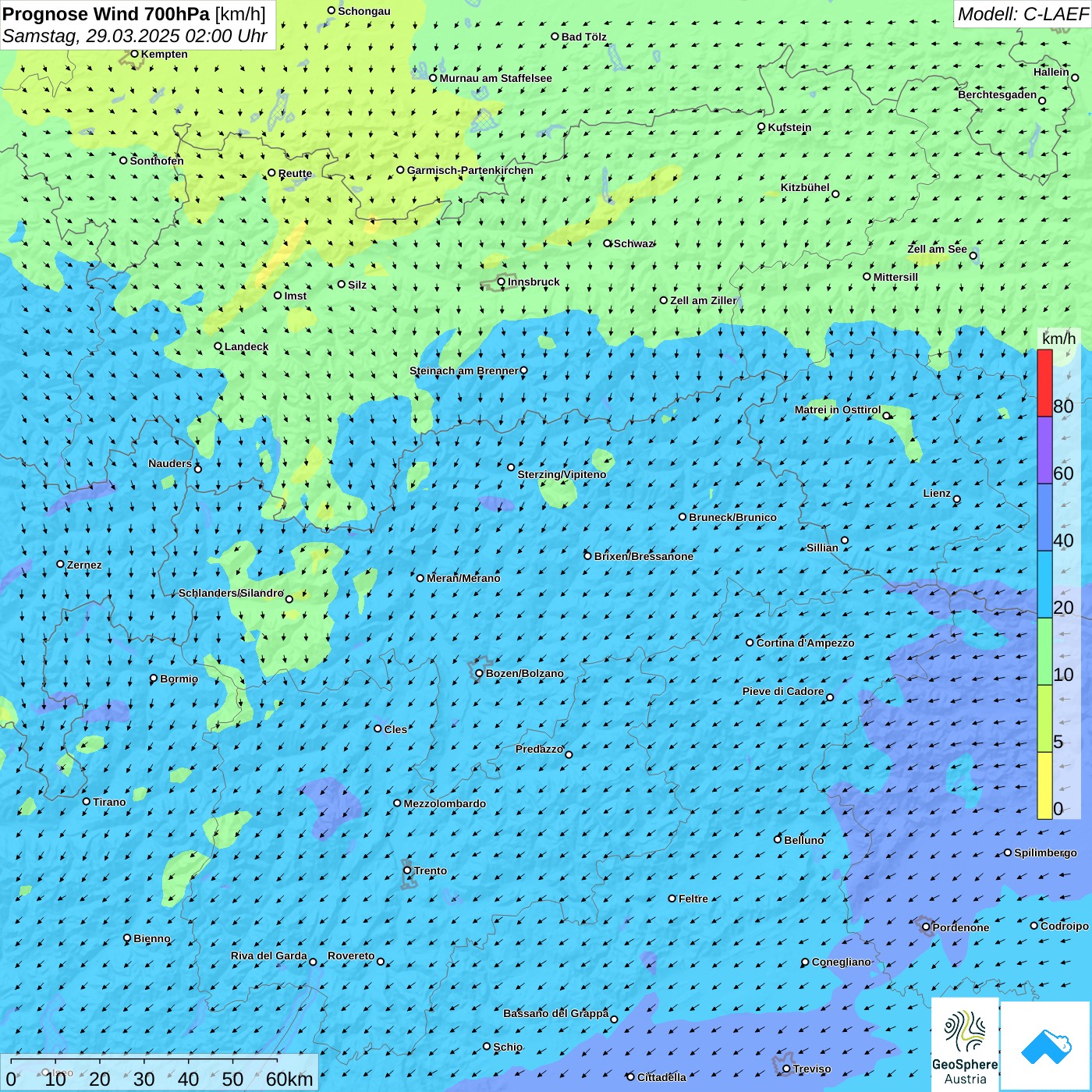This screenshot has height=1092, width=1092.
Task: Click the Feltre city label
Action: coord(693,899)
